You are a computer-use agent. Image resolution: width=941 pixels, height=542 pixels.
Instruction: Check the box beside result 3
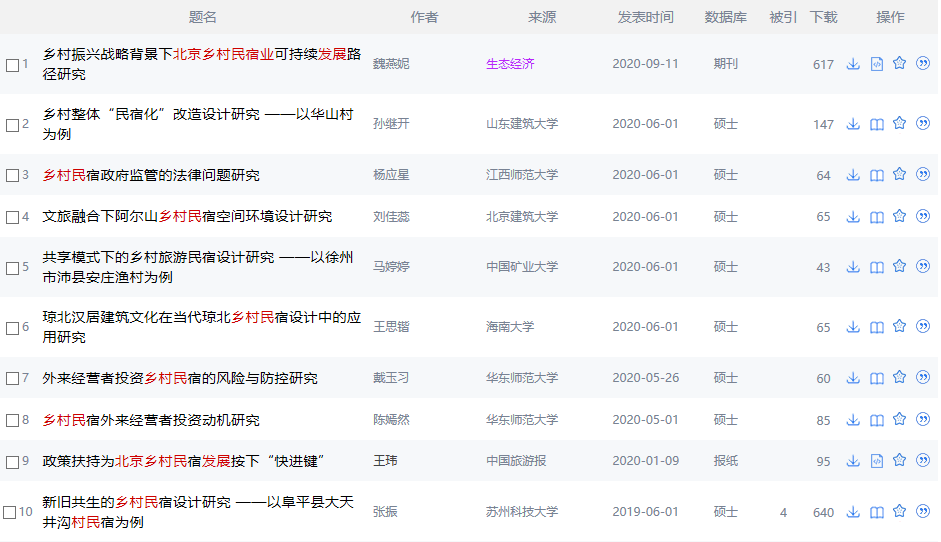click(x=12, y=175)
